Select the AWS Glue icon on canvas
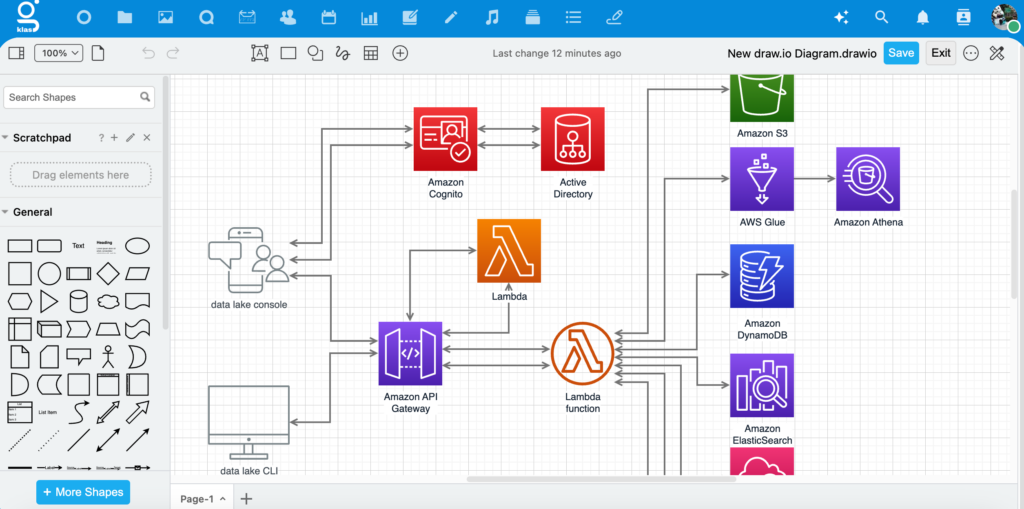 click(762, 179)
